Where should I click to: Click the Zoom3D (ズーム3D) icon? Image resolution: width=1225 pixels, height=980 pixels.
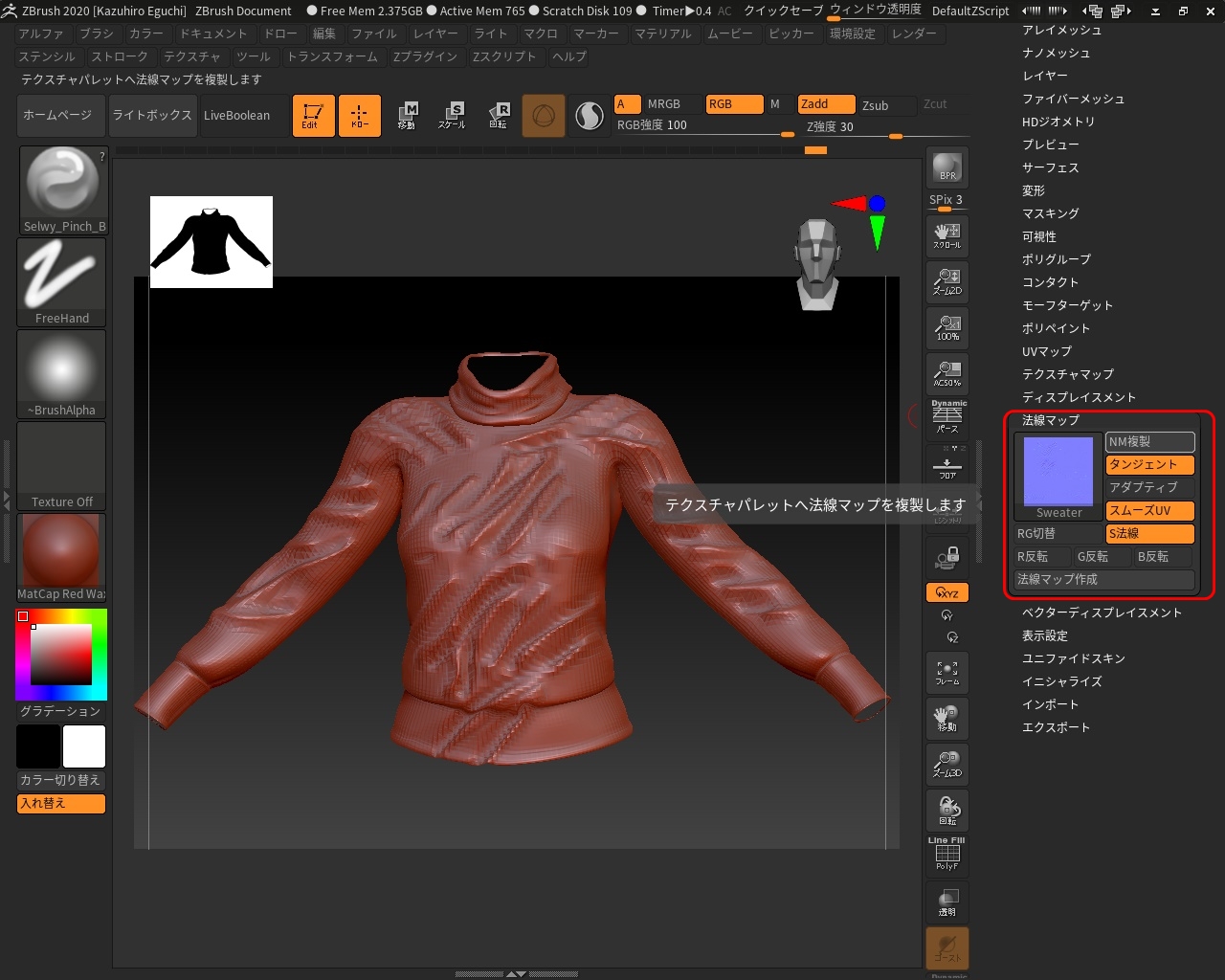pos(947,764)
